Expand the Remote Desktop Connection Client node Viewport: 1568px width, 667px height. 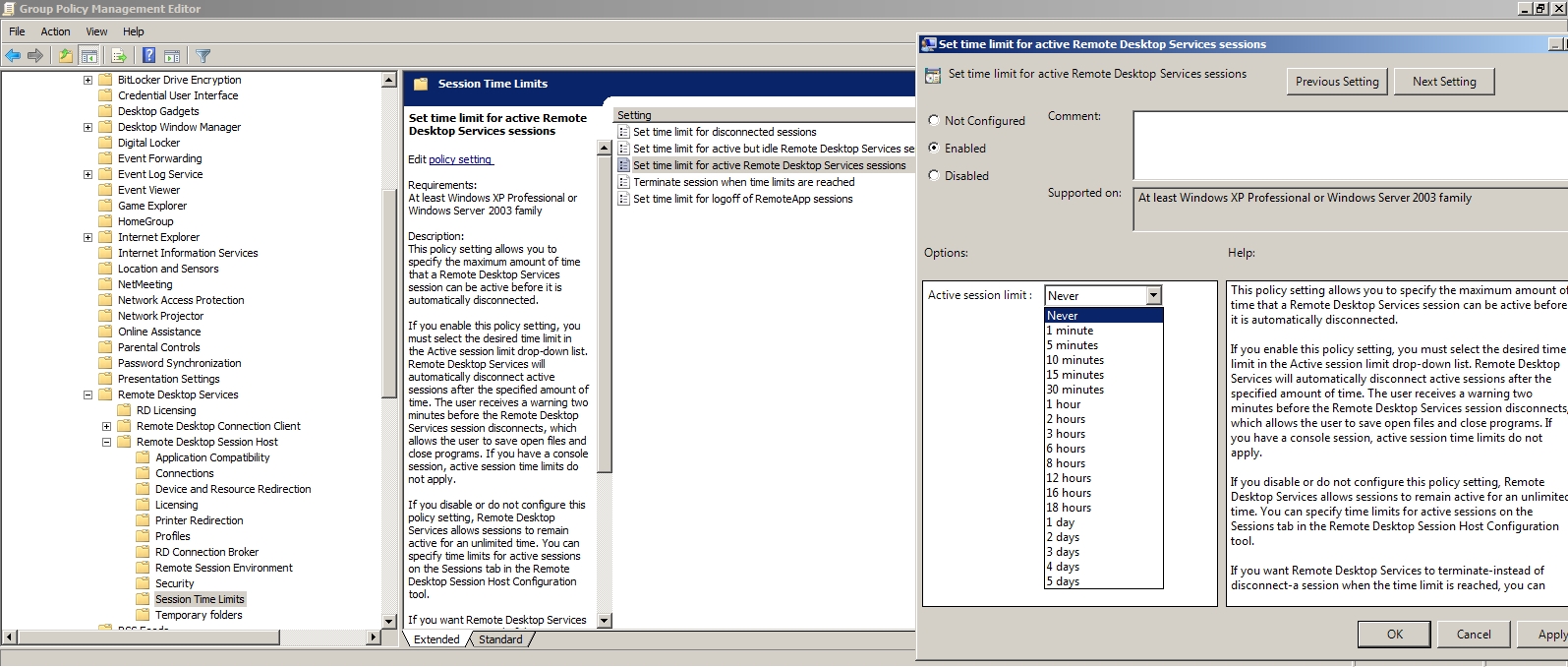[x=106, y=426]
